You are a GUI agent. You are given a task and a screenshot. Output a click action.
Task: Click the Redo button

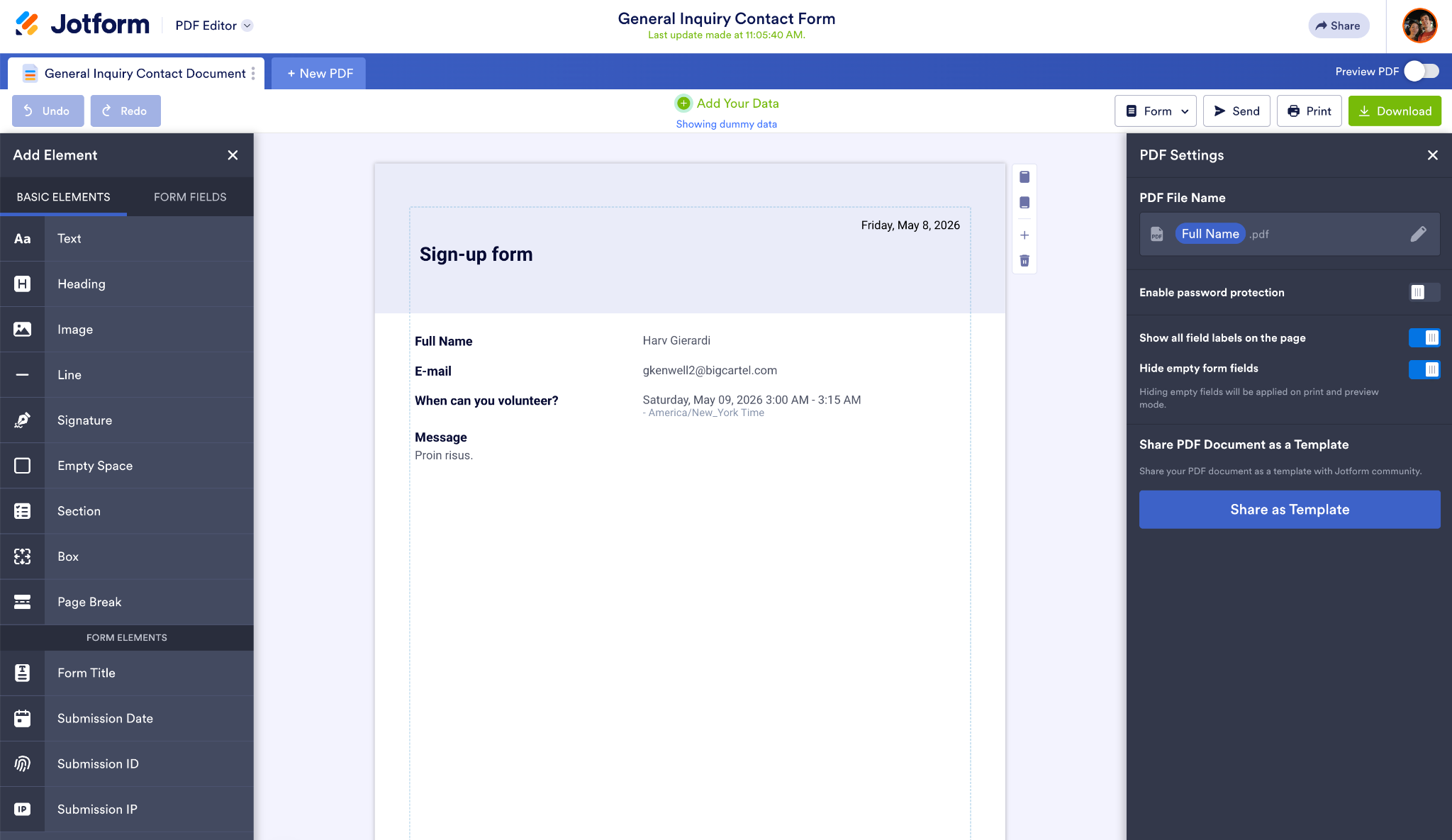125,111
